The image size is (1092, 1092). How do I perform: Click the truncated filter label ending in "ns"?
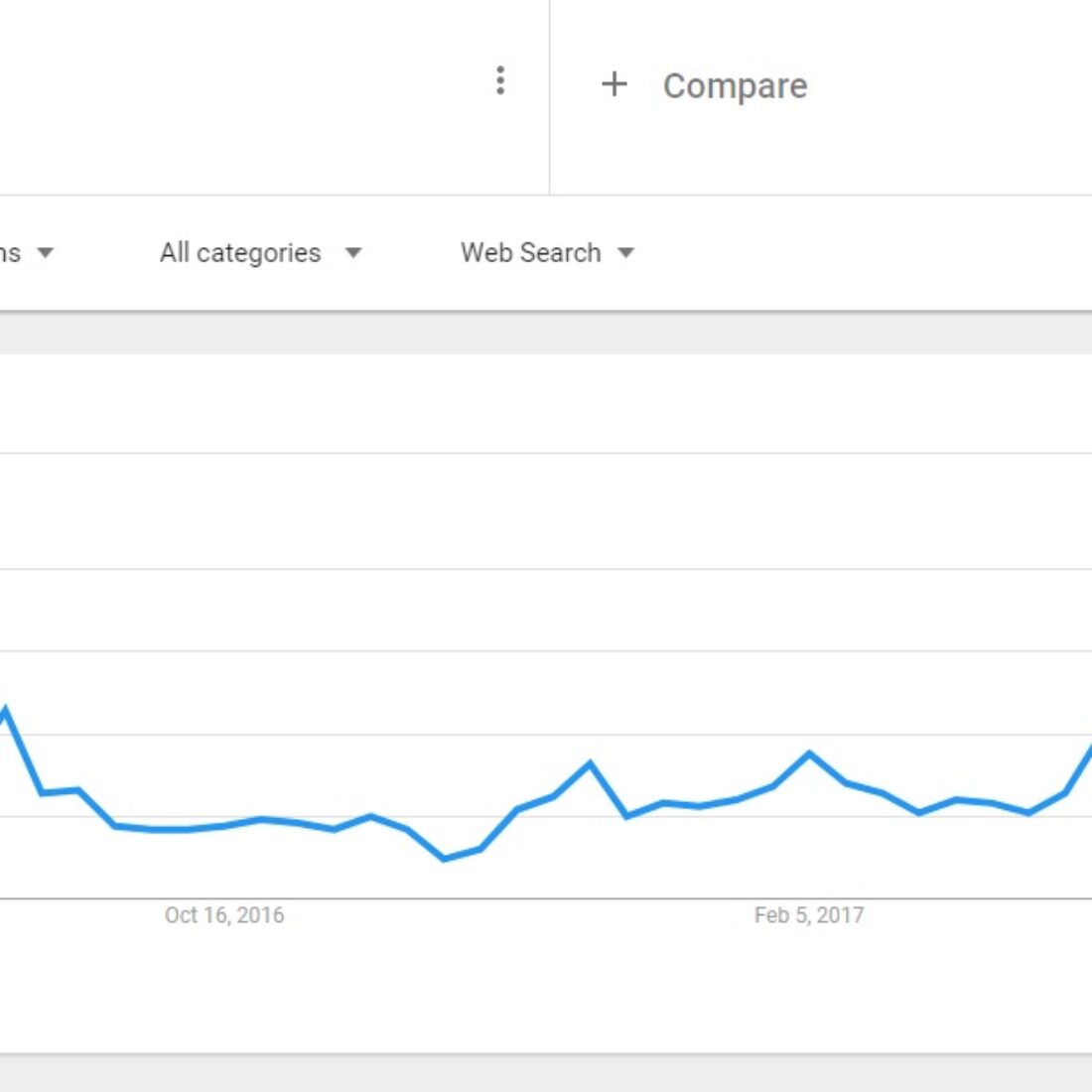(x=10, y=253)
